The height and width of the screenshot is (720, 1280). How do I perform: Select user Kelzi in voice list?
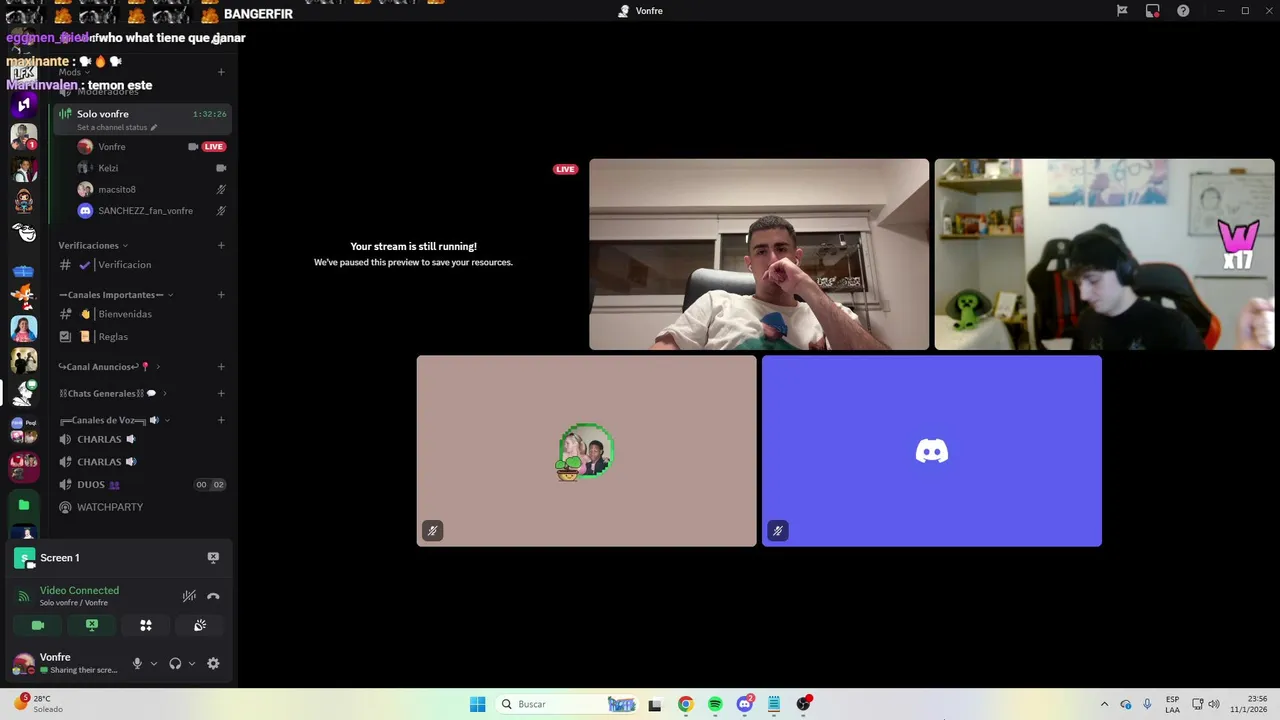pyautogui.click(x=151, y=168)
